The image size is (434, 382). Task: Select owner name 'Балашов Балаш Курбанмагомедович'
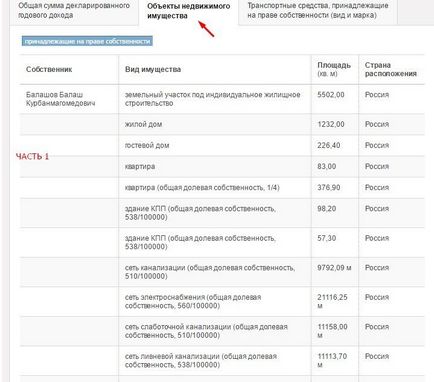pos(61,99)
